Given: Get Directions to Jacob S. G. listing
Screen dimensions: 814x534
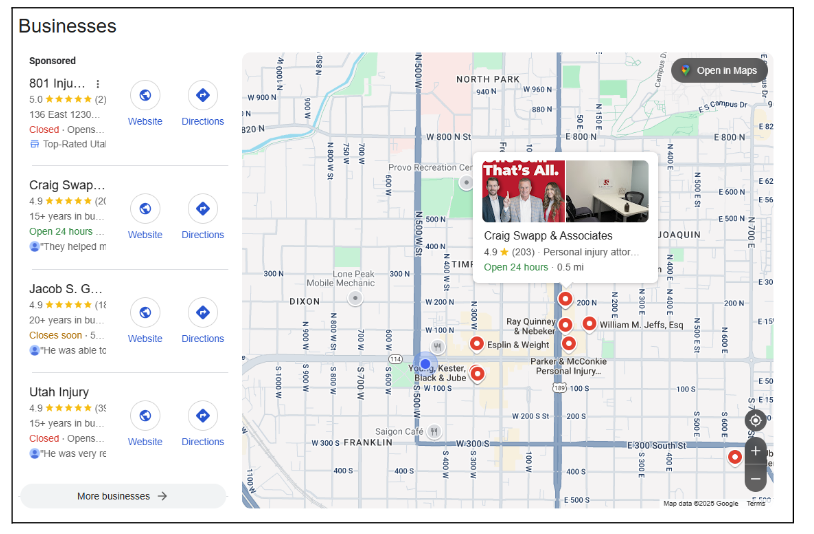Looking at the screenshot, I should tap(202, 321).
